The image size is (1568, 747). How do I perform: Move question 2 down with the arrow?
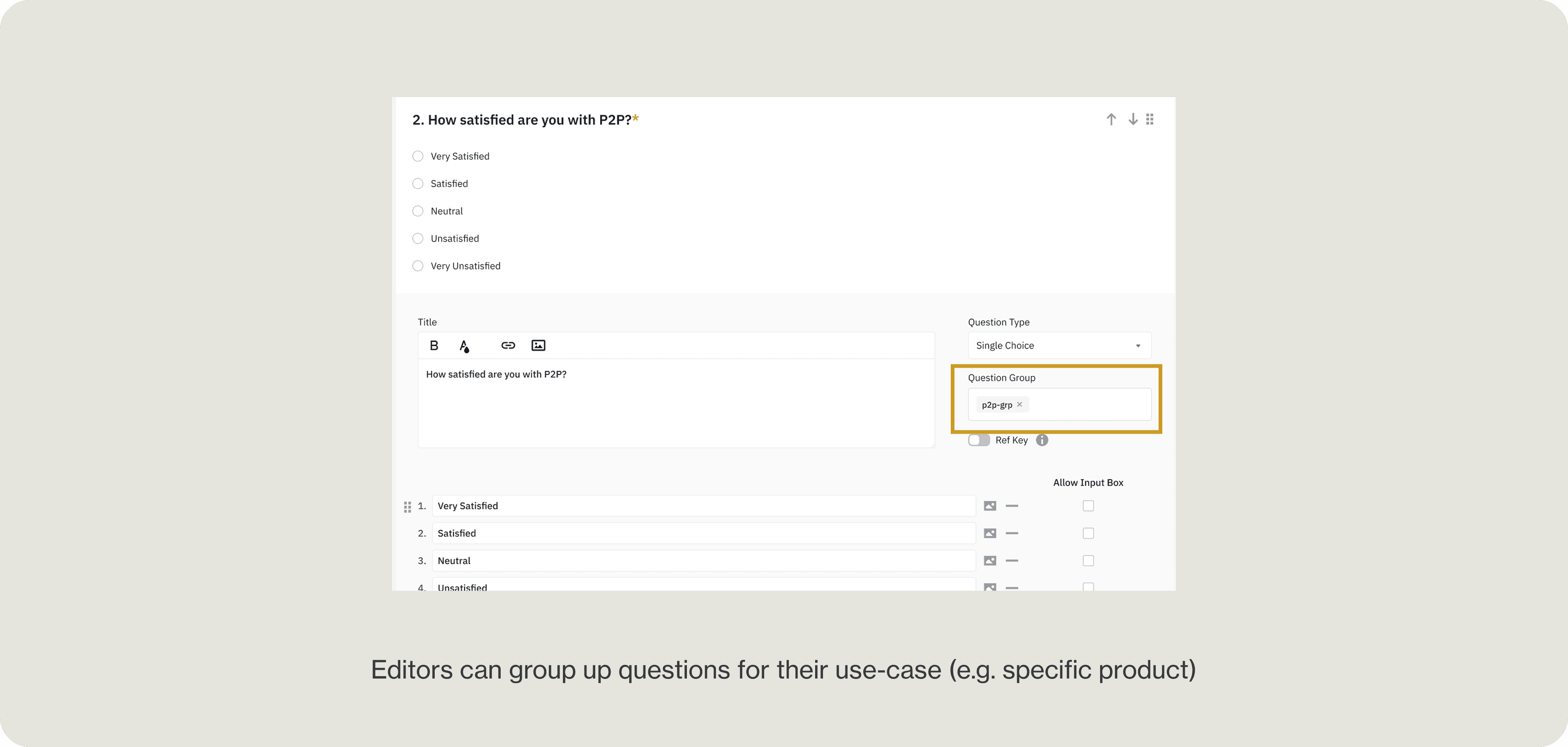(x=1133, y=120)
